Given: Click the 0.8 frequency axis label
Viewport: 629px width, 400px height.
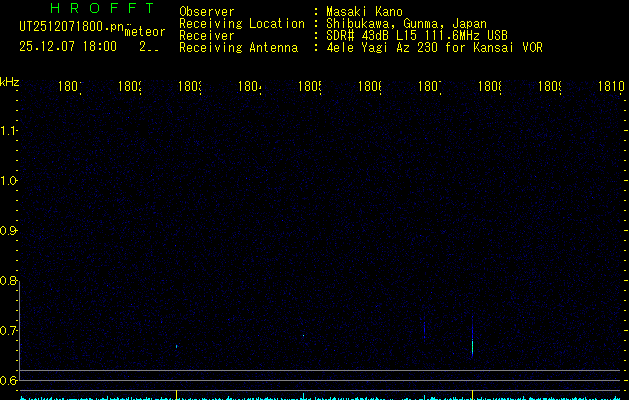Looking at the screenshot, I should tap(9, 281).
